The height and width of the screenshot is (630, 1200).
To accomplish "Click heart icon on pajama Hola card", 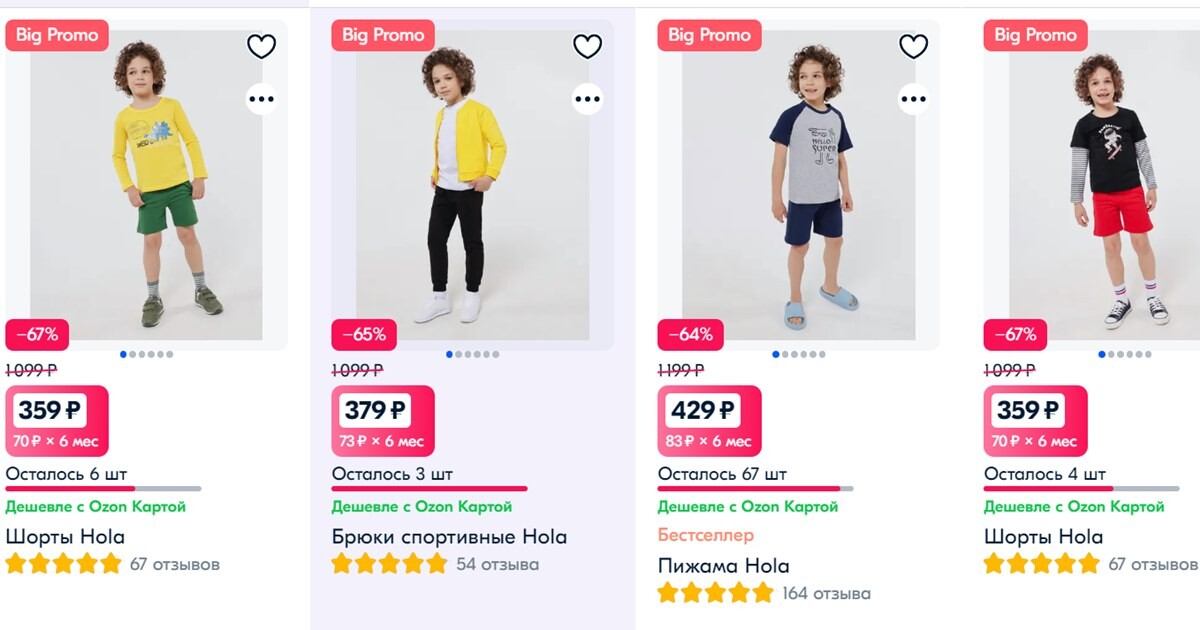I will tap(913, 46).
